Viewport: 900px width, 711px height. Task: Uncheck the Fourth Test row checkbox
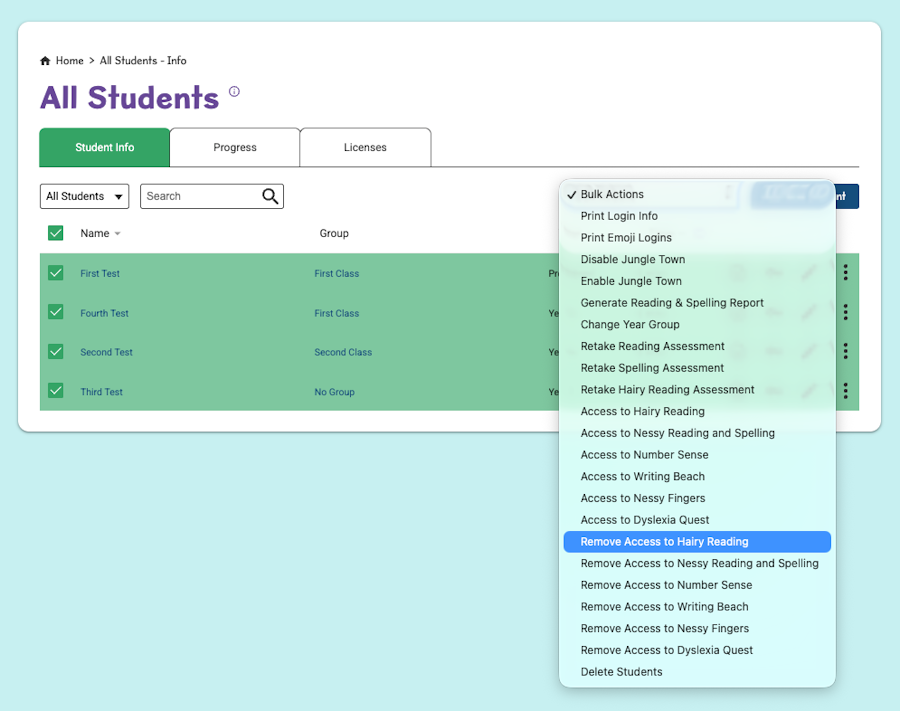(x=56, y=312)
